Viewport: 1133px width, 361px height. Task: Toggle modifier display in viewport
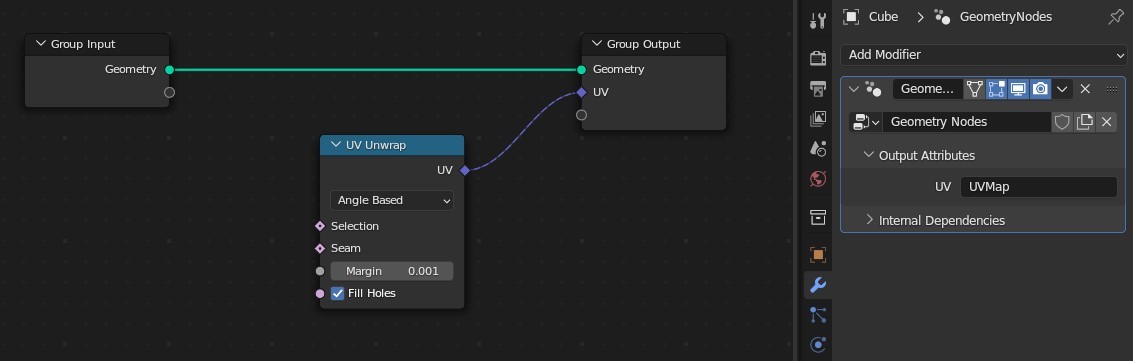tap(1018, 89)
